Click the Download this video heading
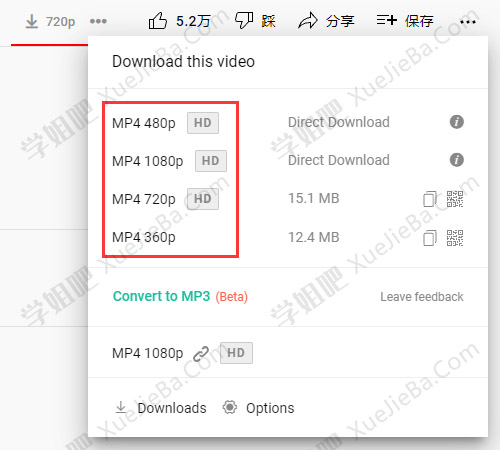The height and width of the screenshot is (450, 500). [183, 61]
